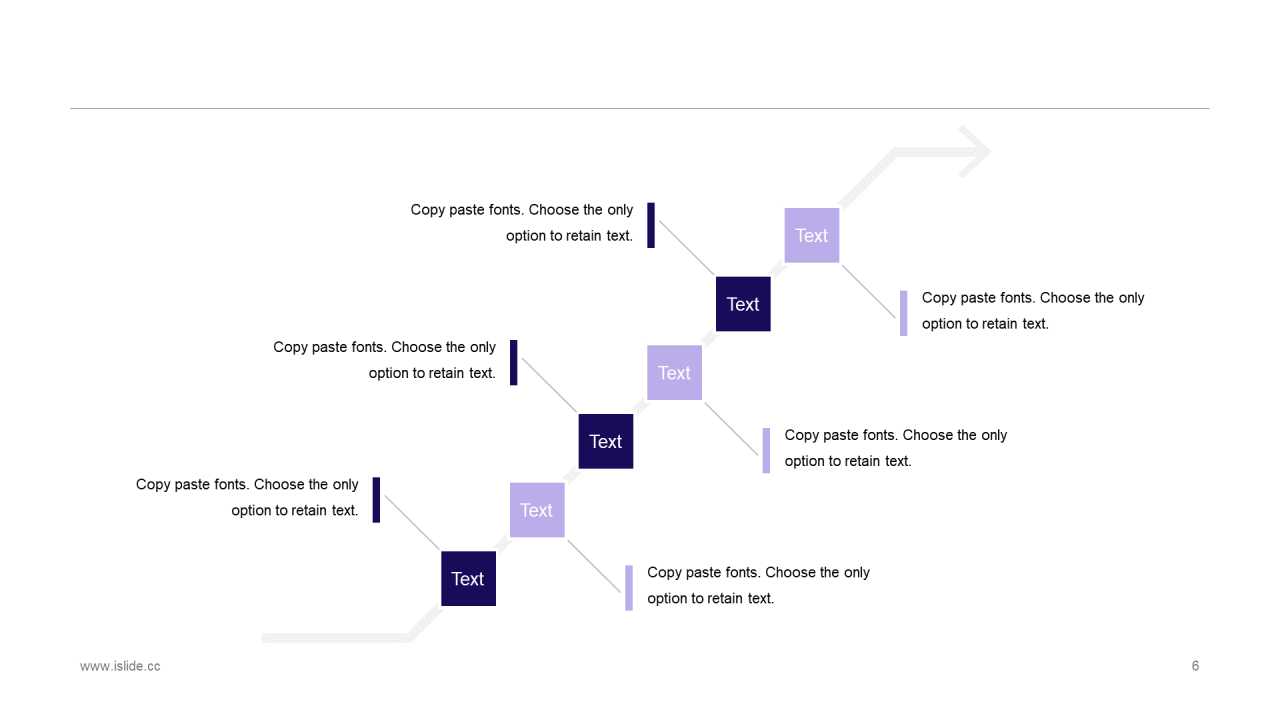Select the bottom-left Copy paste fonts text
The image size is (1280, 720).
[247, 497]
